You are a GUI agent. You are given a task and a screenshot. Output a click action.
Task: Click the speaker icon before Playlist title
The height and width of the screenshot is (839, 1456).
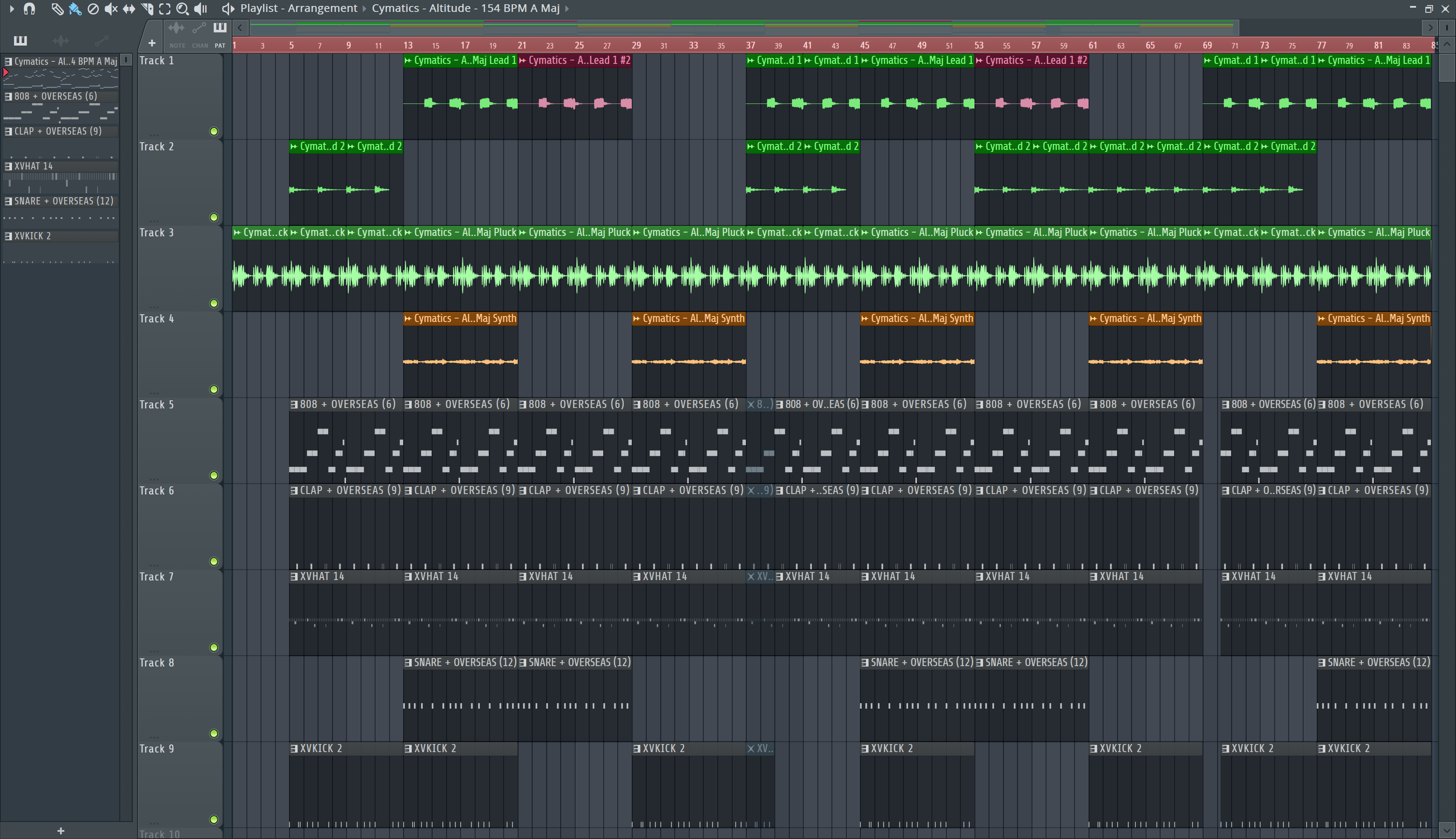tap(228, 9)
